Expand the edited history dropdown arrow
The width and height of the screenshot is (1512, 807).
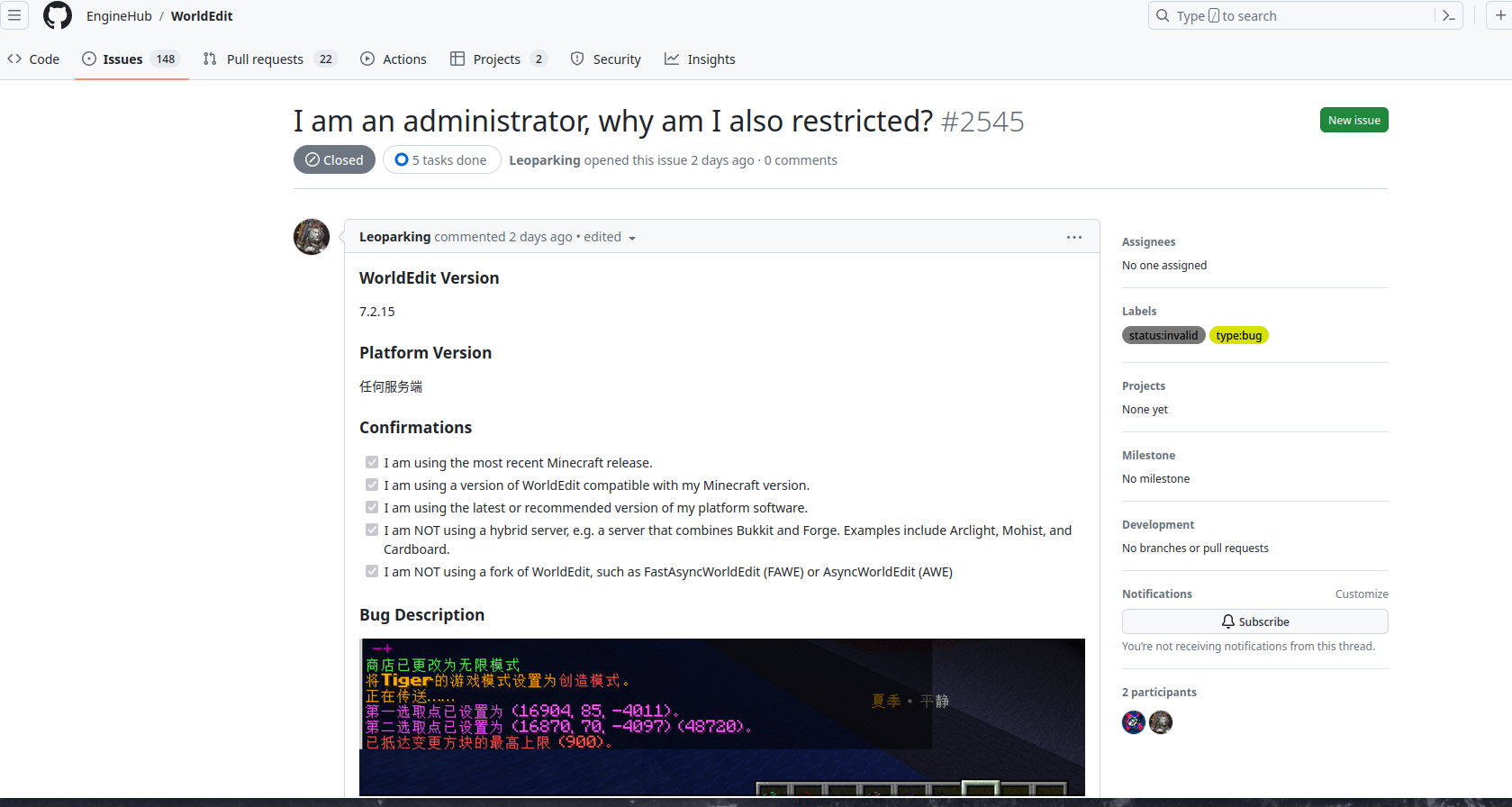pyautogui.click(x=632, y=238)
